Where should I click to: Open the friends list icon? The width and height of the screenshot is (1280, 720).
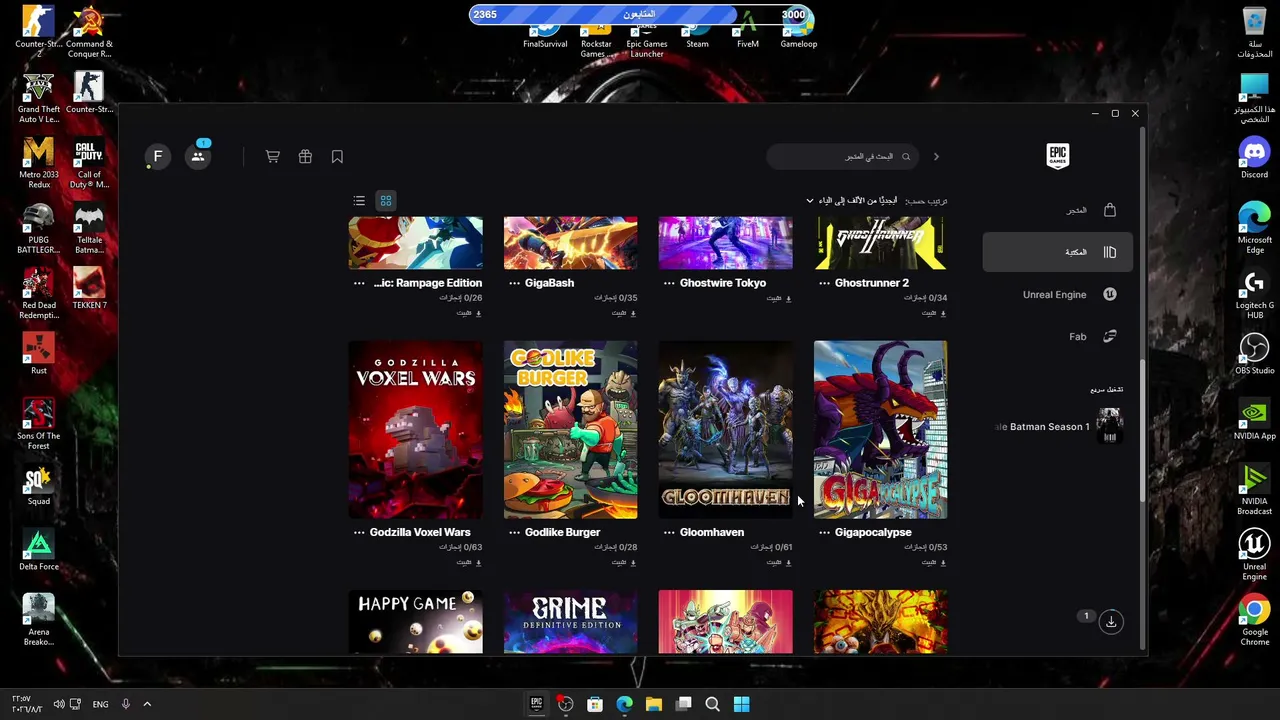(x=198, y=156)
